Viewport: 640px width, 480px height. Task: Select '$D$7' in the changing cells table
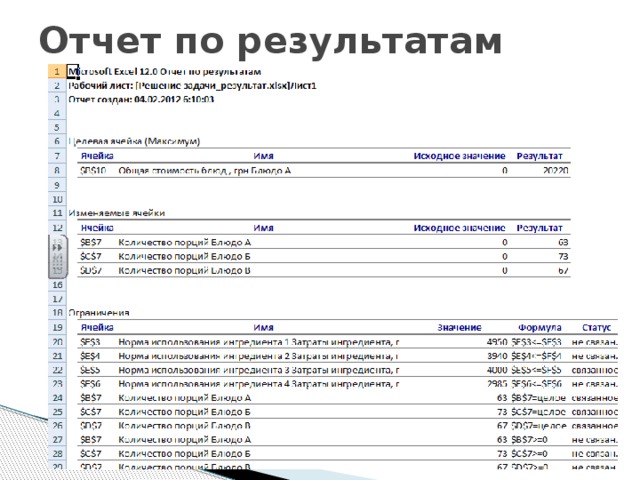tap(91, 270)
